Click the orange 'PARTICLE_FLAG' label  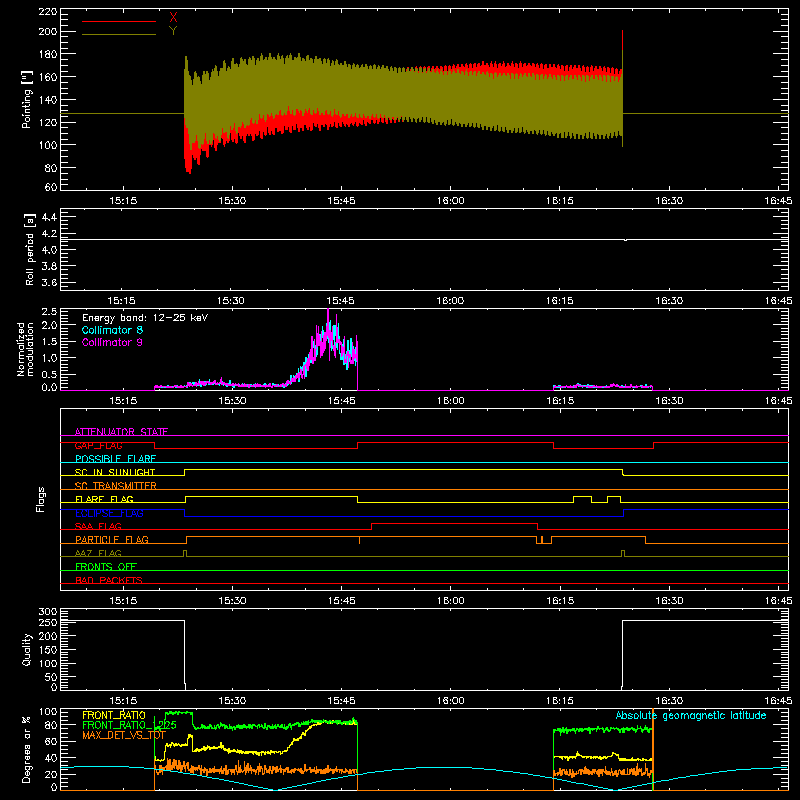point(112,539)
